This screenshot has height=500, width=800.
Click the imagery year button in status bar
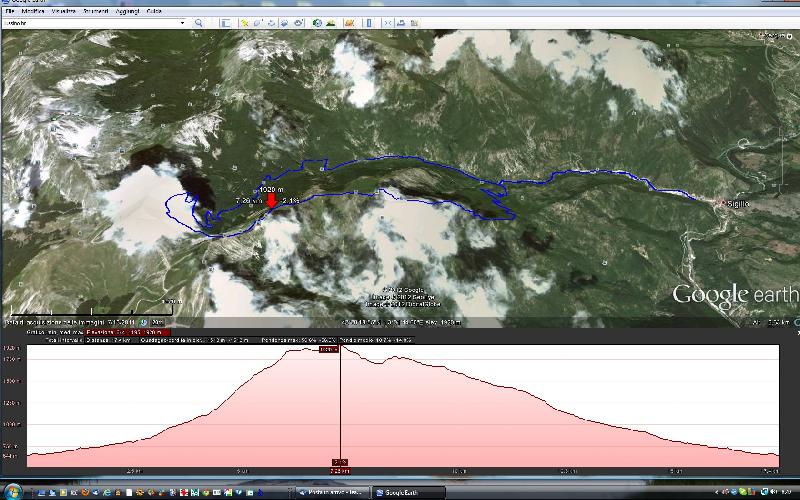158,322
